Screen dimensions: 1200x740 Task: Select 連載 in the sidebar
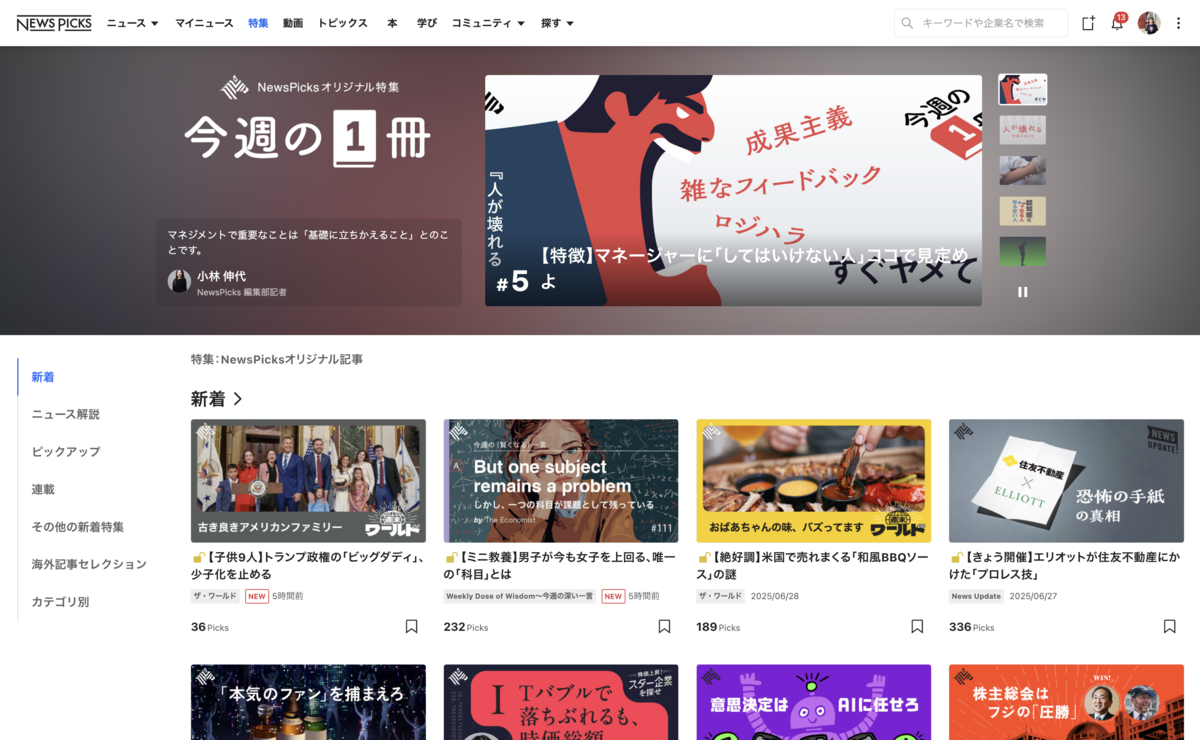(x=43, y=490)
